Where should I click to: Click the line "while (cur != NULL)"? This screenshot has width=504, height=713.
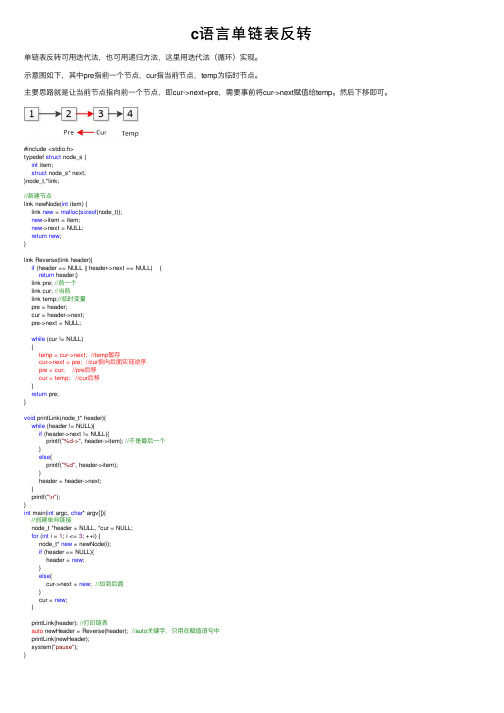coord(57,339)
